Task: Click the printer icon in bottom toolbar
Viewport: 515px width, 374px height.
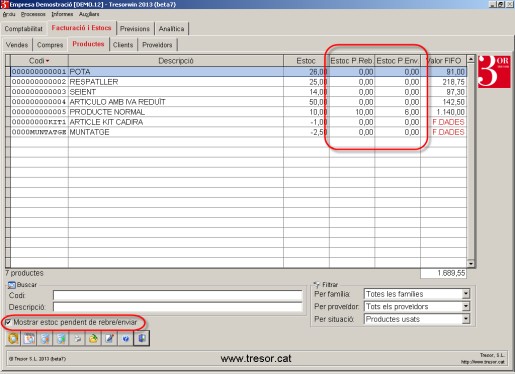Action: [77, 339]
